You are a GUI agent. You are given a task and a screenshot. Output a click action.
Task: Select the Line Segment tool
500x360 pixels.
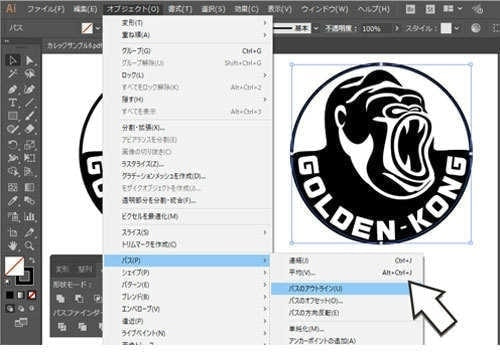pos(29,102)
